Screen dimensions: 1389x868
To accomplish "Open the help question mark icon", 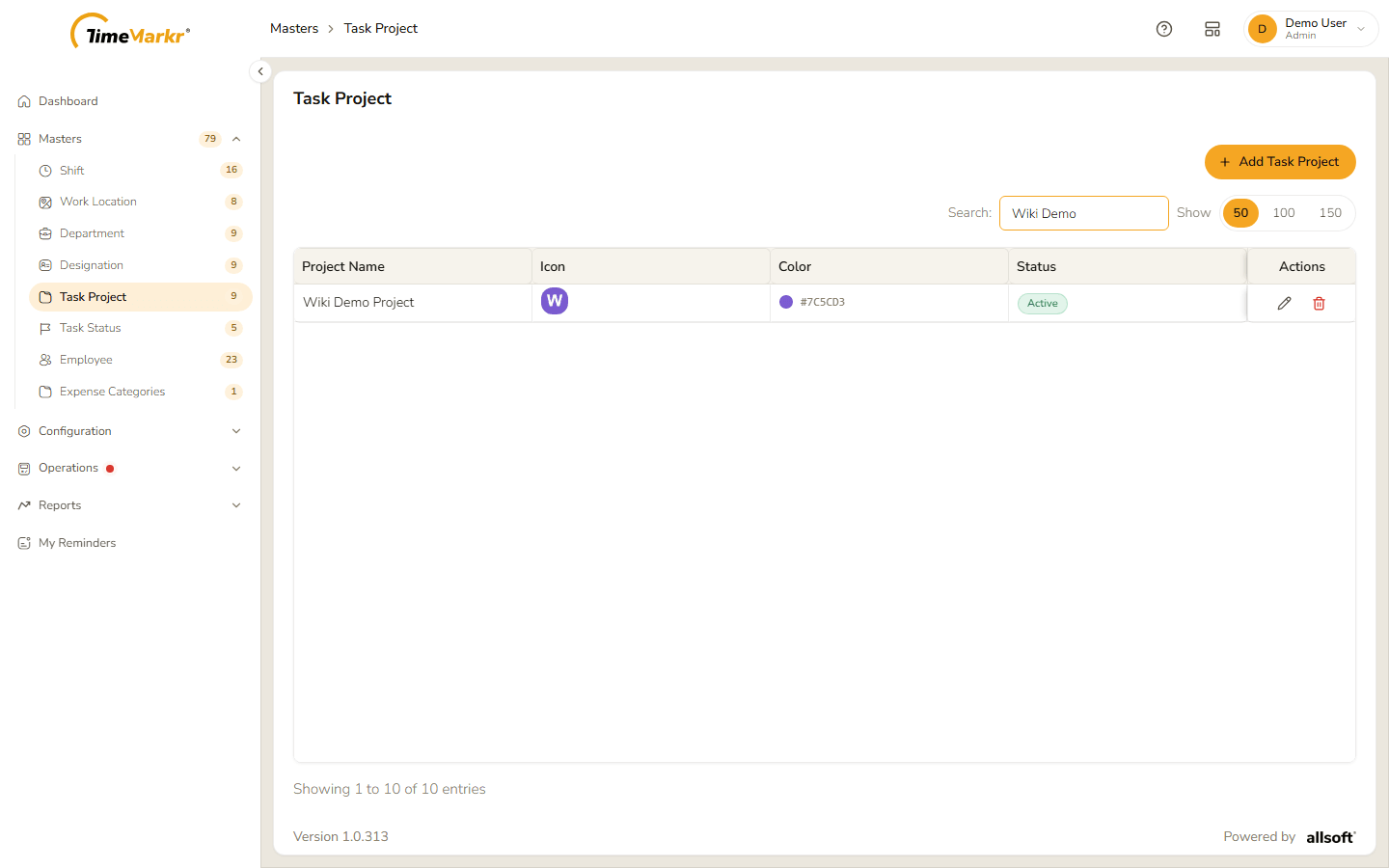I will click(x=1164, y=29).
